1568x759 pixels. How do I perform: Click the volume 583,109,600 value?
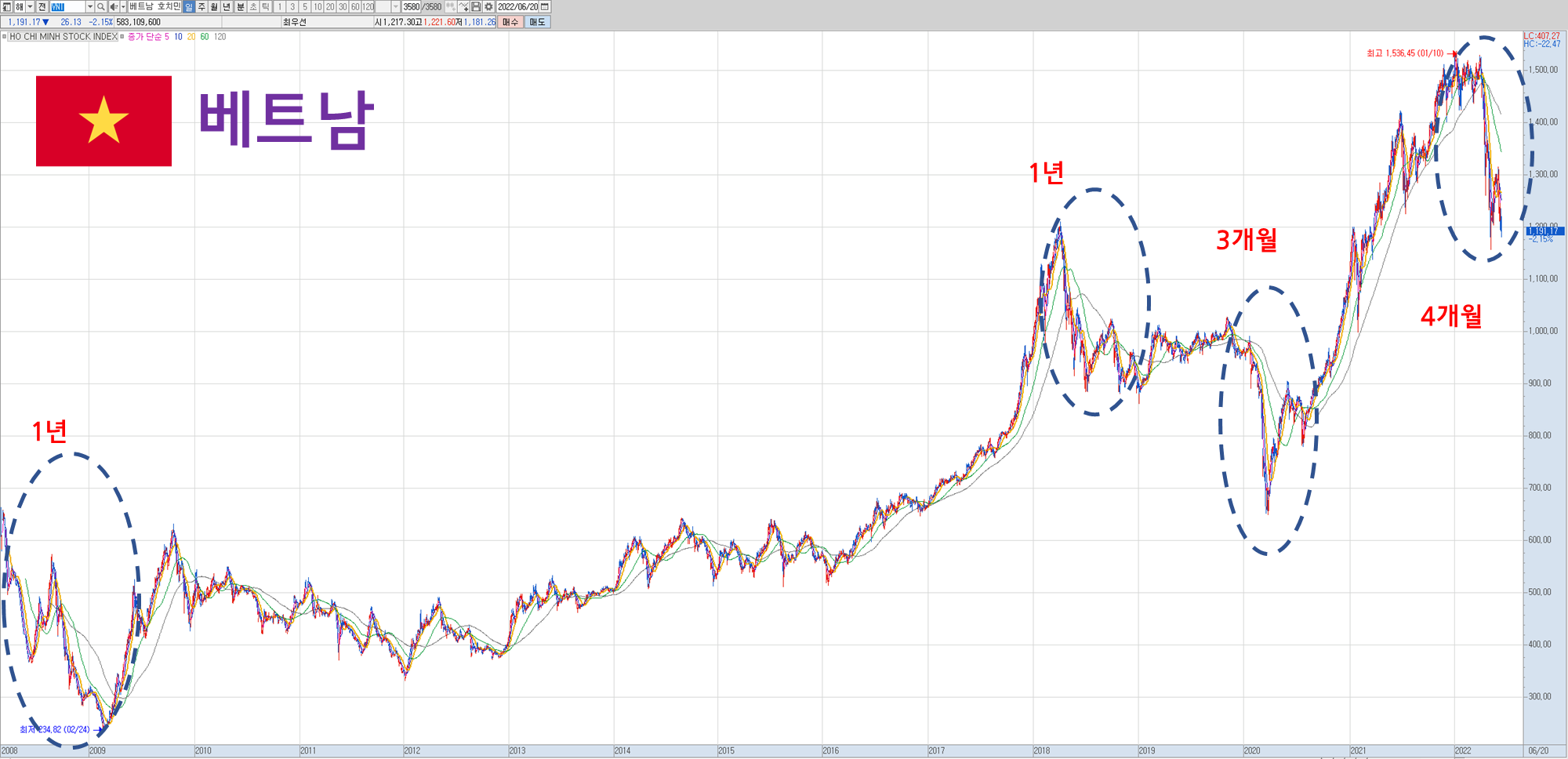coord(139,22)
